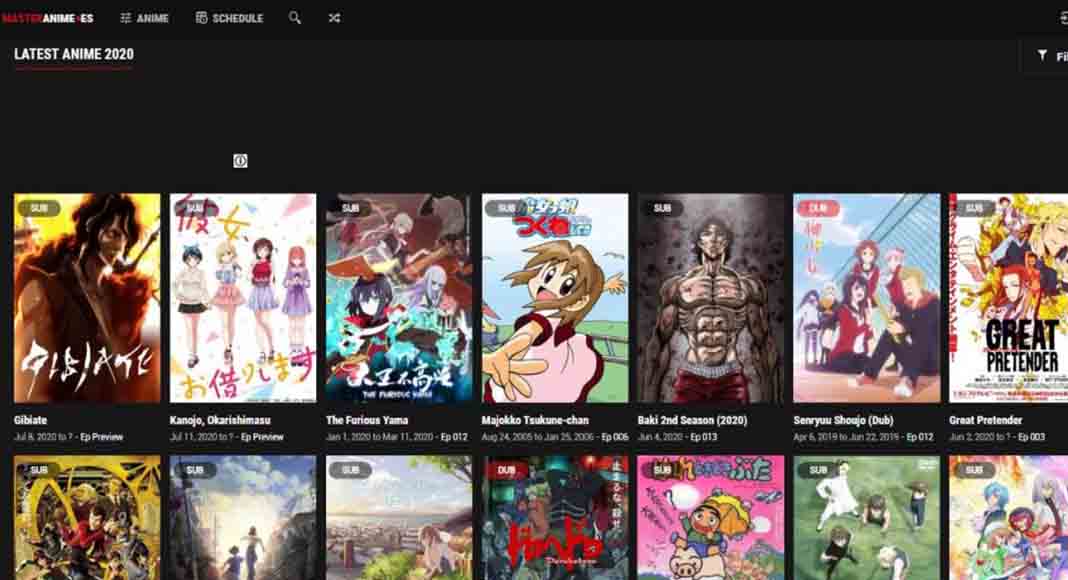Open the pink pig cartoon poster
The image size is (1068, 580).
click(x=711, y=518)
